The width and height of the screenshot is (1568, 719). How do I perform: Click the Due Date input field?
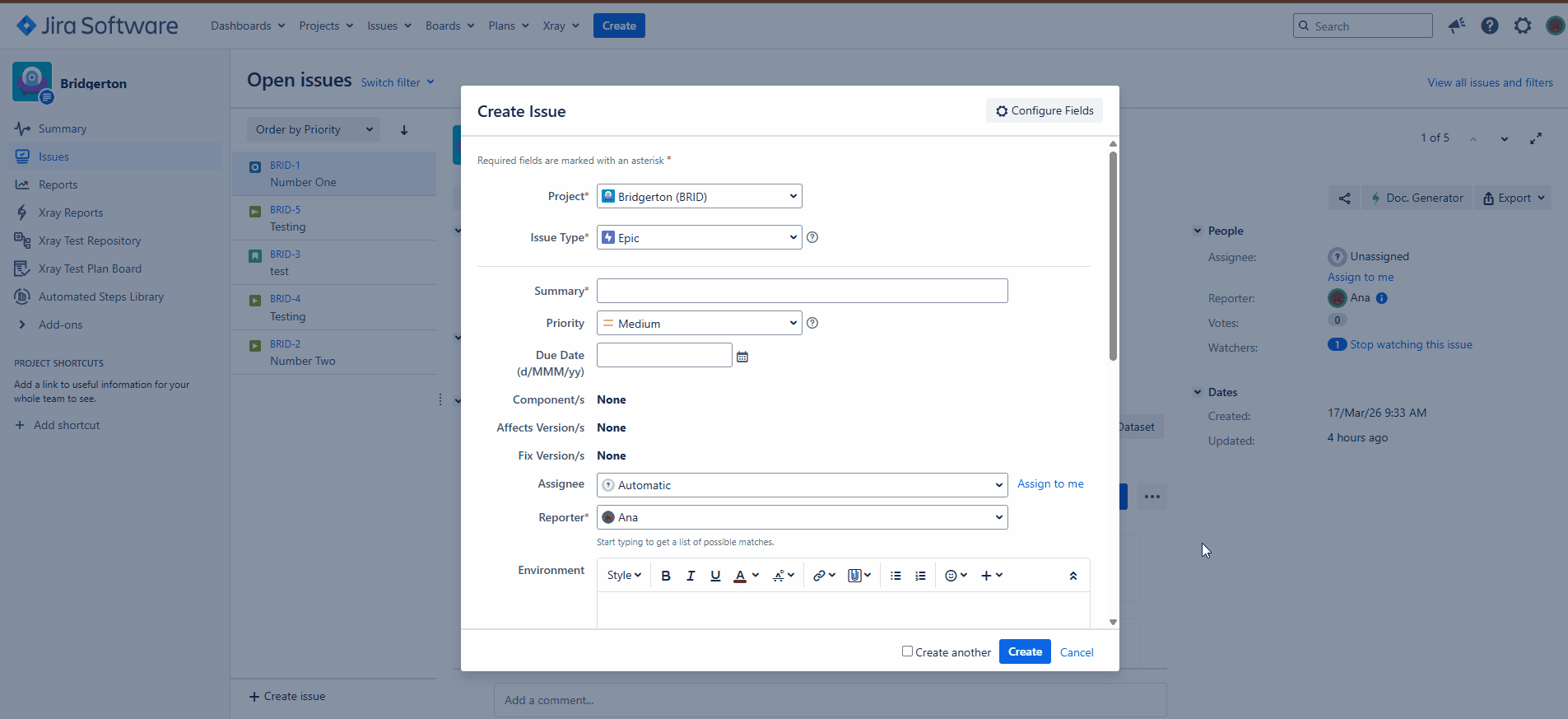pyautogui.click(x=664, y=355)
